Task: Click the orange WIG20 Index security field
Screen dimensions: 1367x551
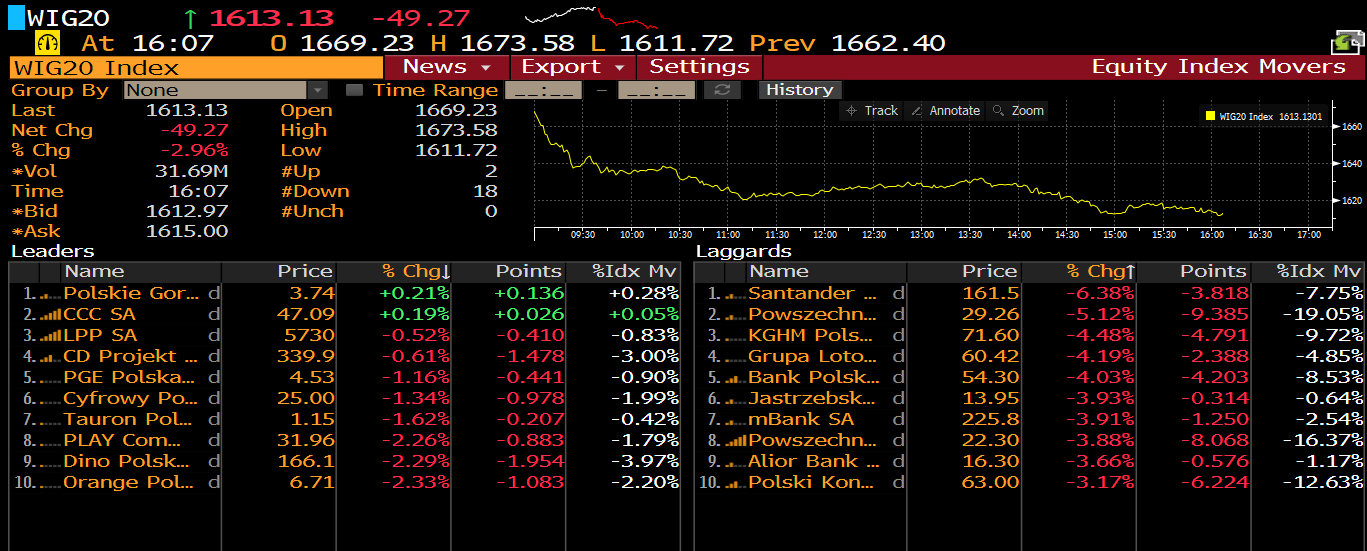Action: point(196,67)
